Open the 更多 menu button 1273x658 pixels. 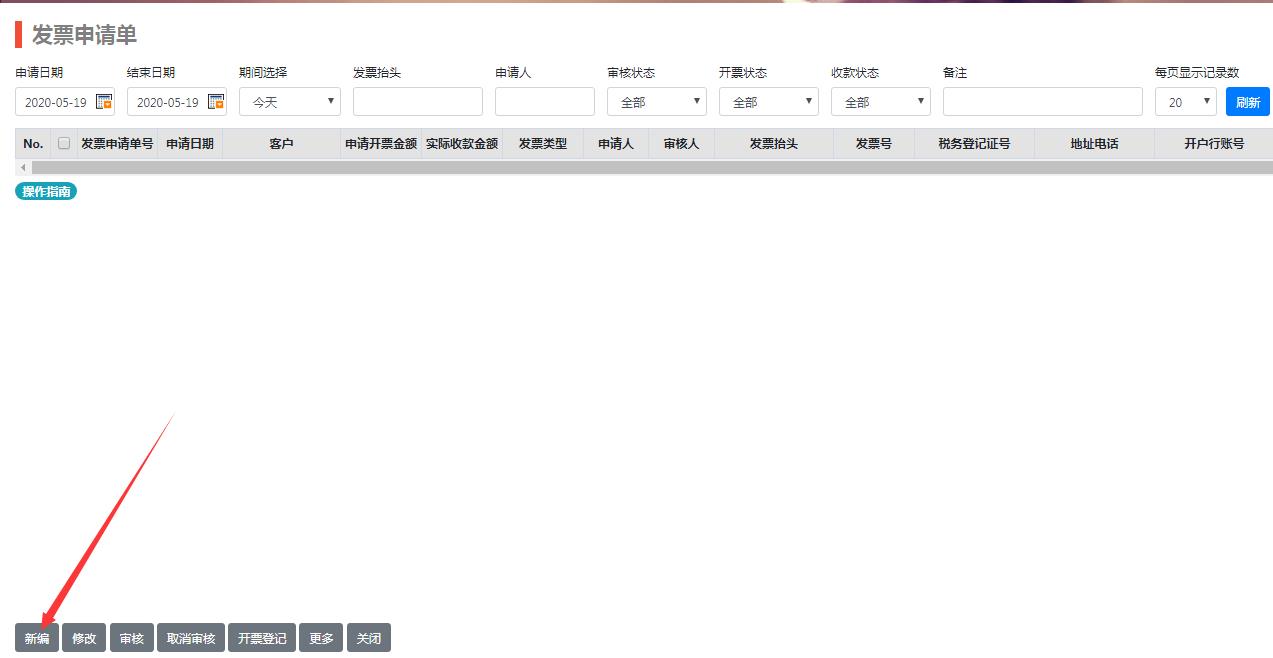321,638
